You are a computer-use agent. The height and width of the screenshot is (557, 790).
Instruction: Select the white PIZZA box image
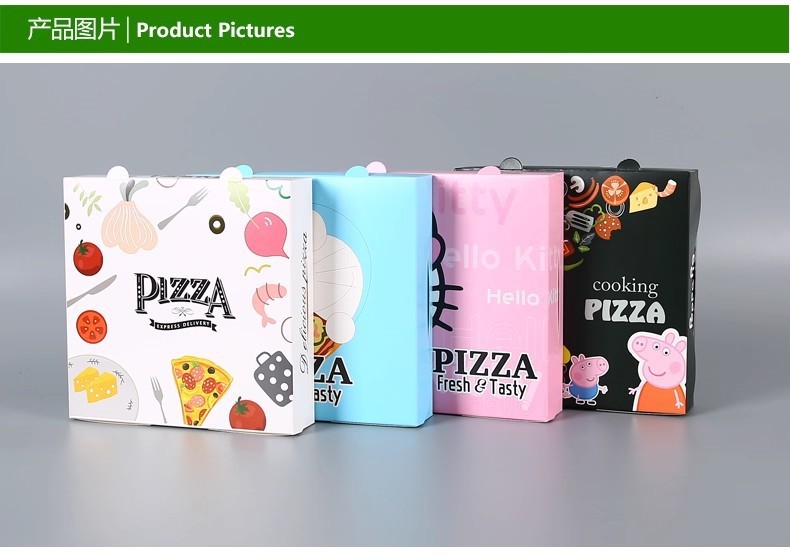coord(189,302)
